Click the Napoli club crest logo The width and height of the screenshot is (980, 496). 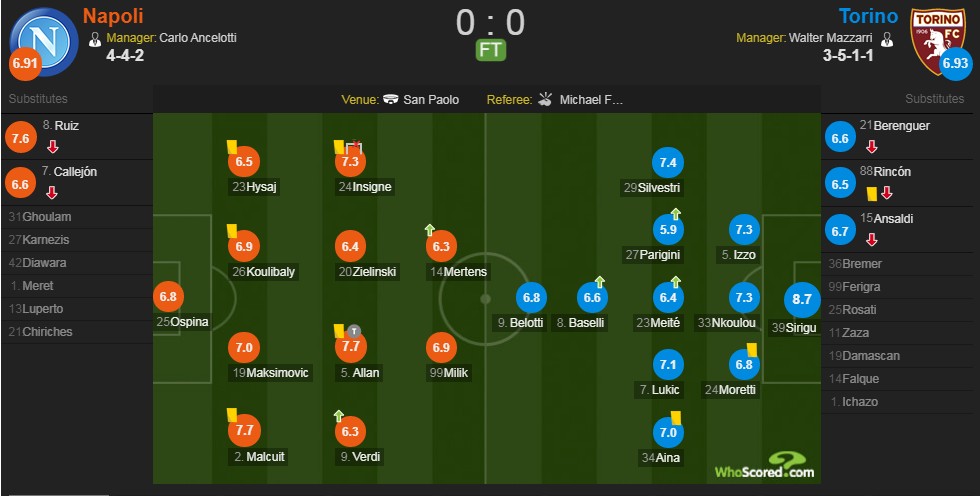pos(44,41)
